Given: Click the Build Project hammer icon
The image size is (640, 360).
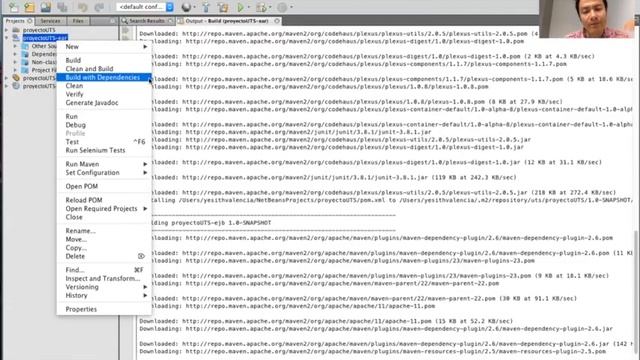Looking at the screenshot, I should [206, 7].
